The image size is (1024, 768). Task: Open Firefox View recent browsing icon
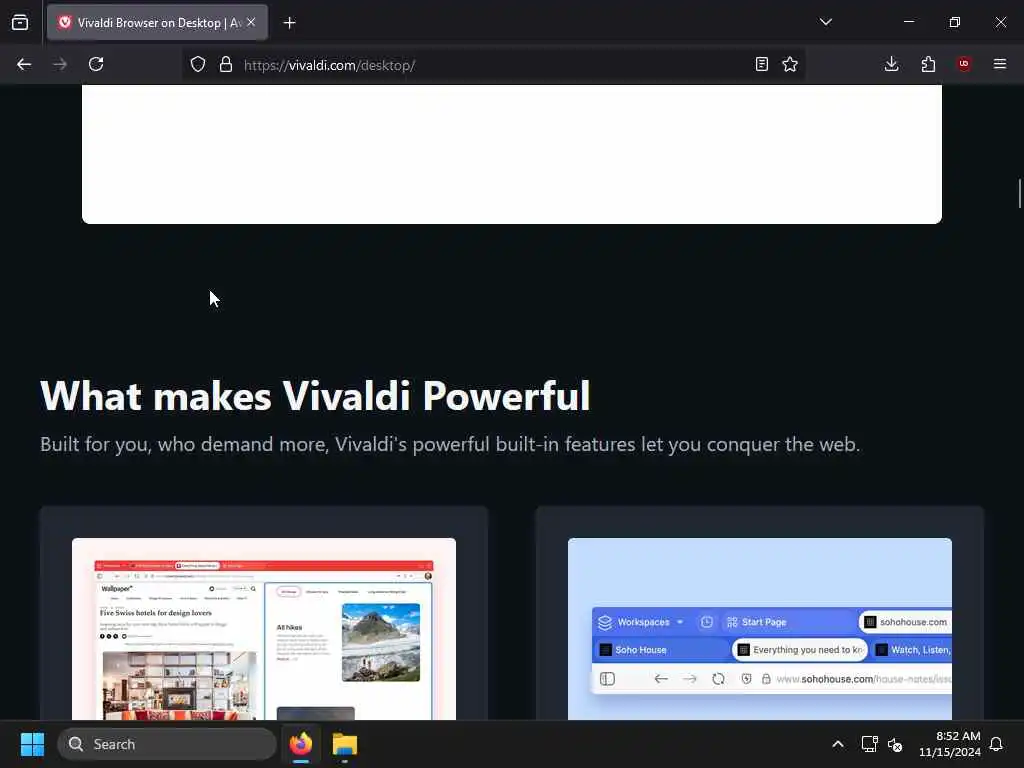[x=20, y=22]
